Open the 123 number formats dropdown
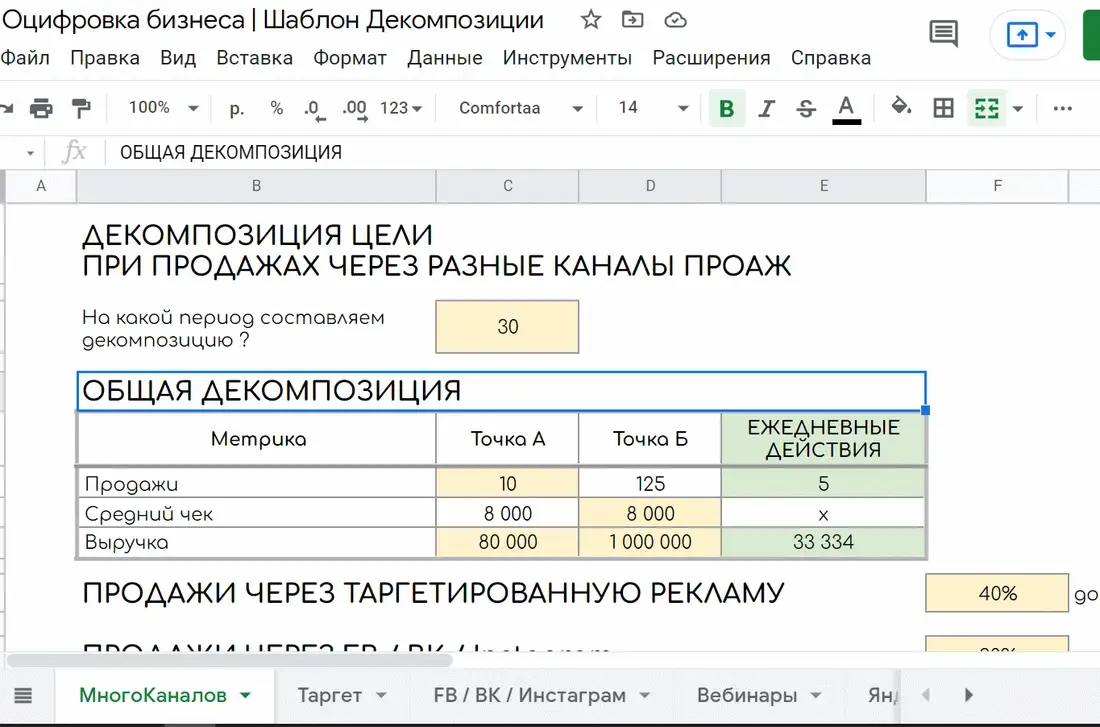The width and height of the screenshot is (1100, 727). 401,108
